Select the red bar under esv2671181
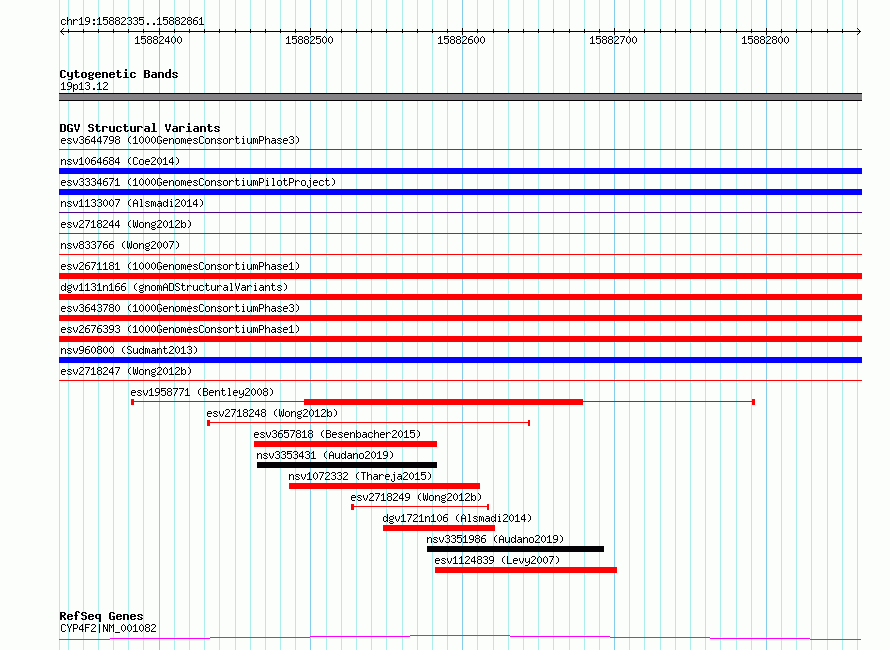890x650 pixels. (x=460, y=276)
